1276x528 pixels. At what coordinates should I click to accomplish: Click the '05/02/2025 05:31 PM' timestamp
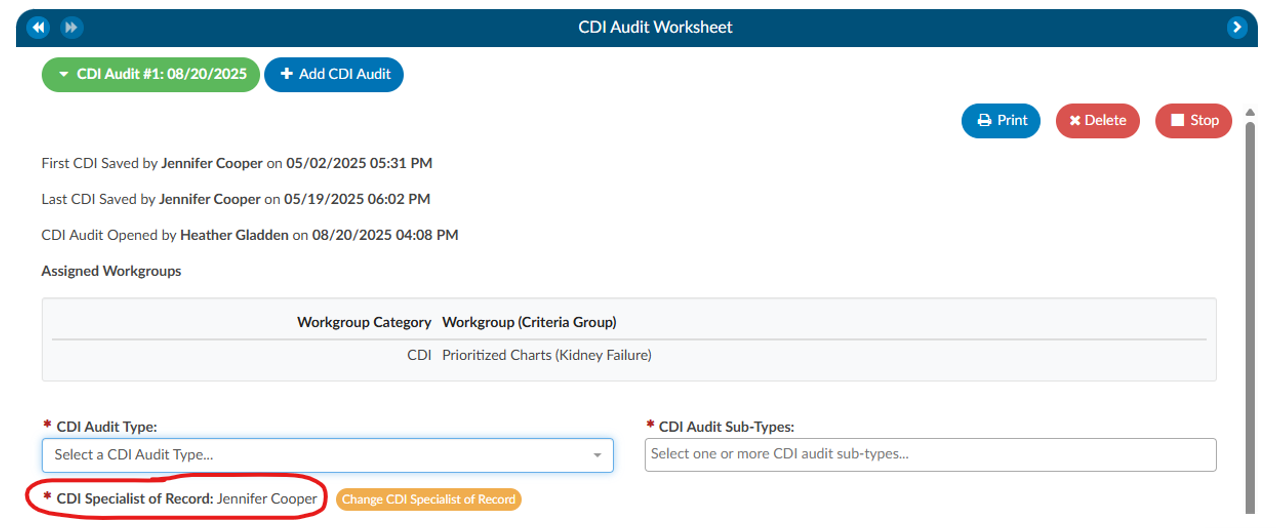pyautogui.click(x=360, y=163)
